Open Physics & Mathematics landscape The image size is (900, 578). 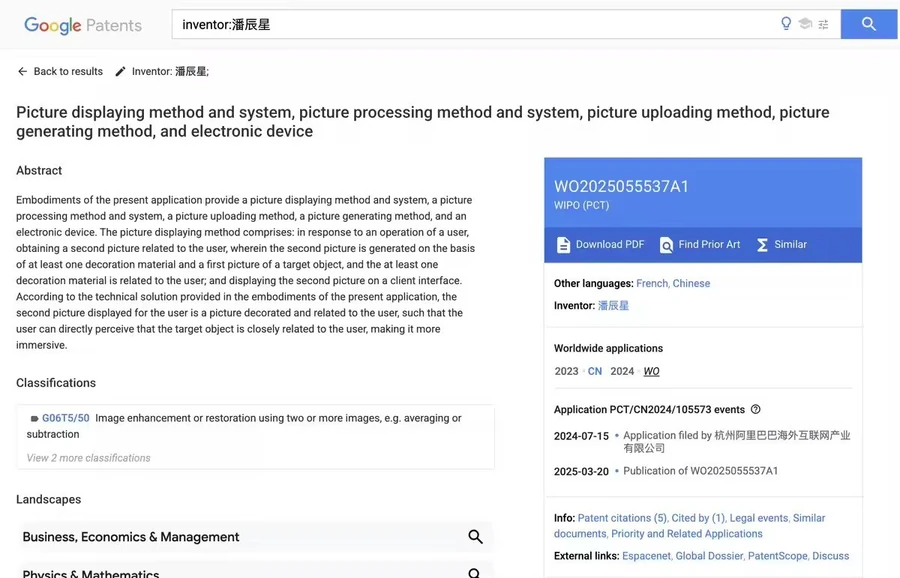tap(255, 572)
